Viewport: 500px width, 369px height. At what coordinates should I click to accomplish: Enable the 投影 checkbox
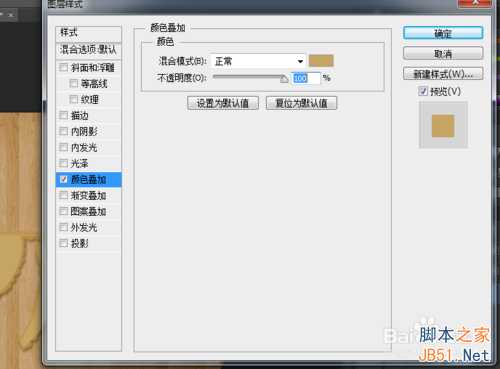(63, 243)
